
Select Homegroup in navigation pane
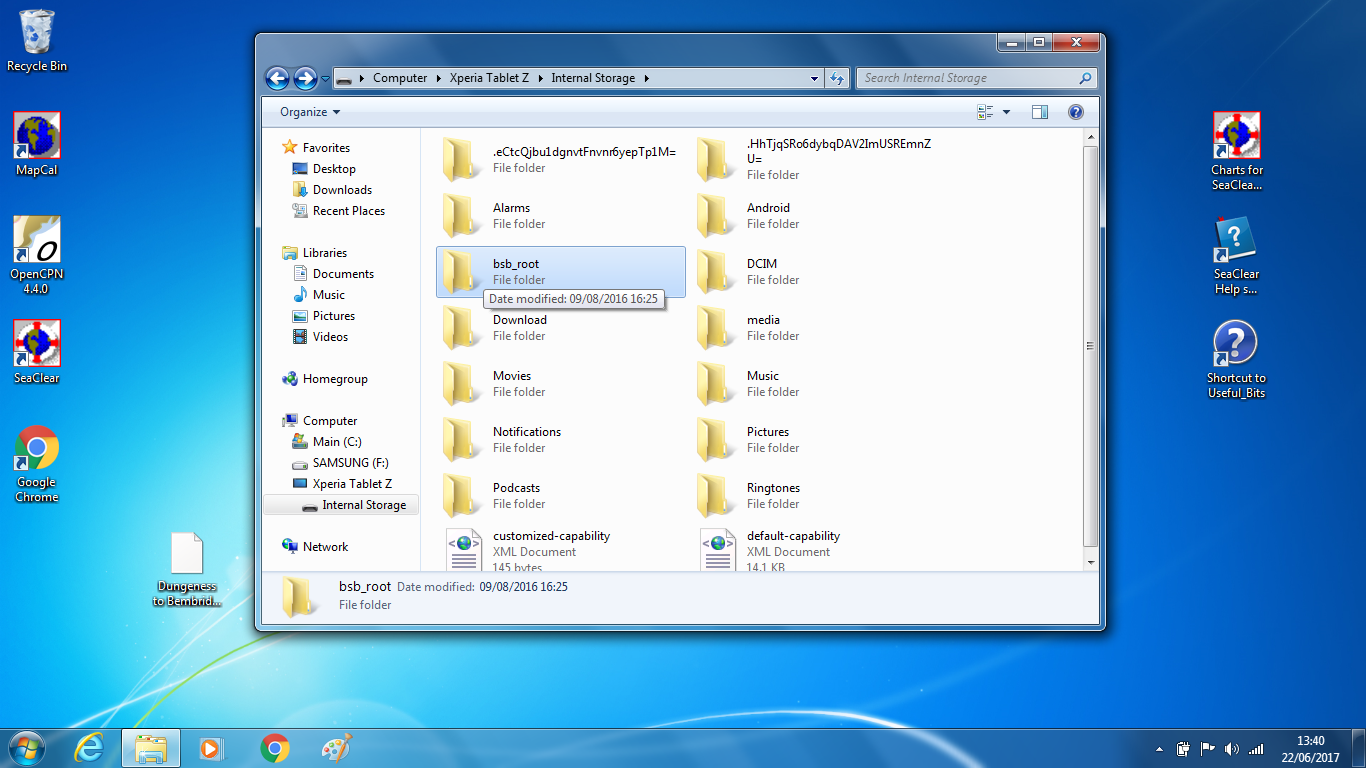click(335, 379)
